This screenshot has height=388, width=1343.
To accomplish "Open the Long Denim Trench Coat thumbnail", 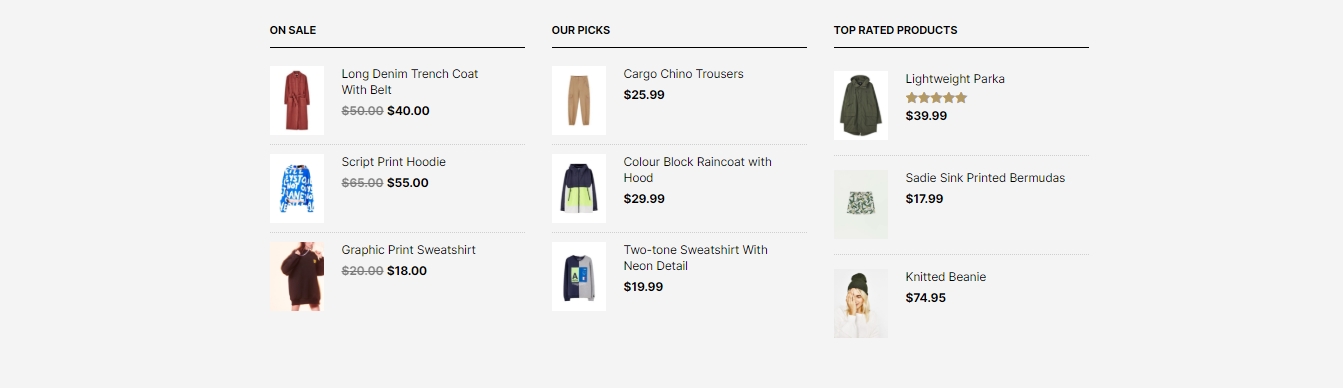I will coord(297,100).
